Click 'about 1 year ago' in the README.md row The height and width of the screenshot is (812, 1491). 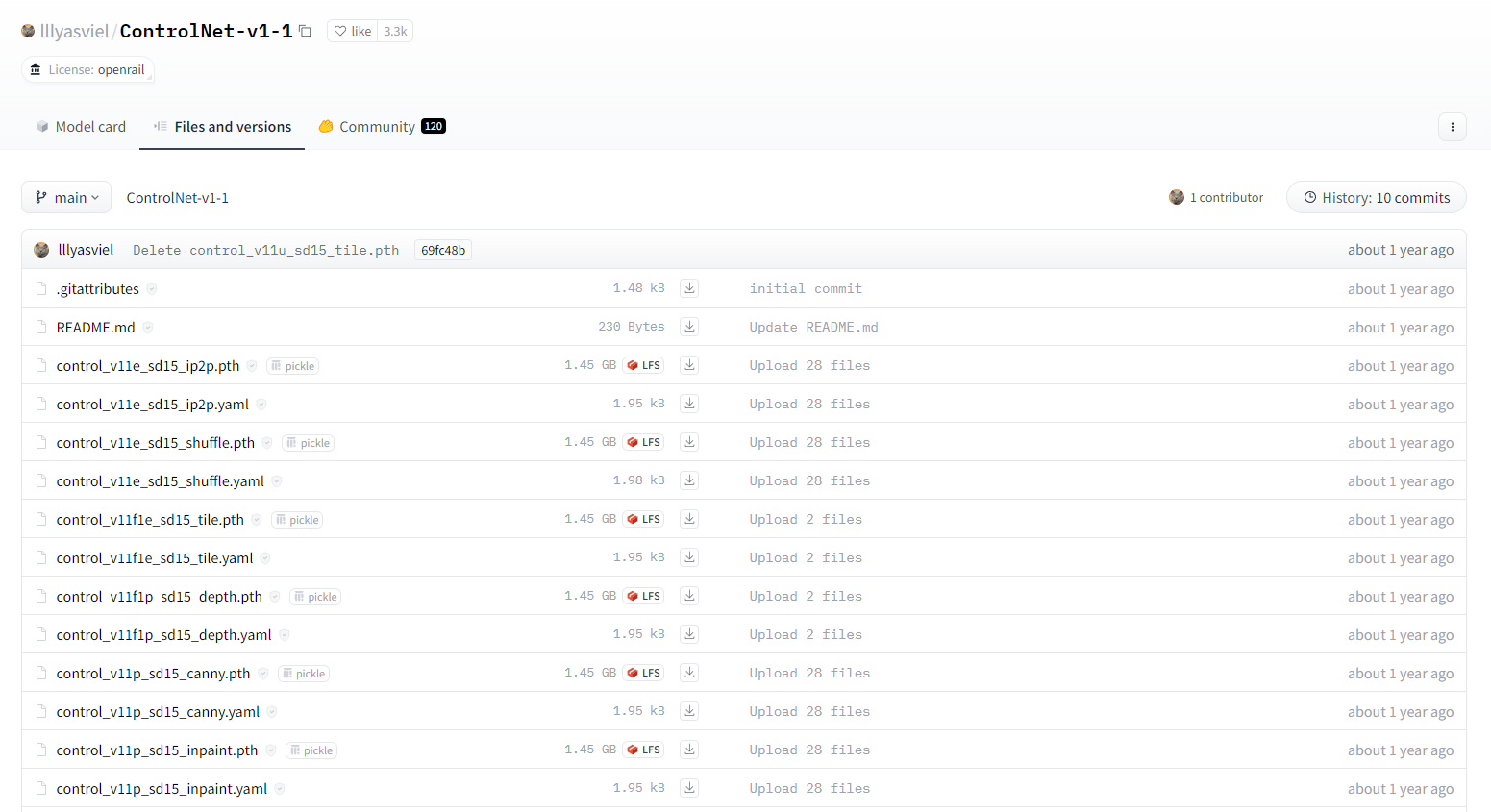coord(1400,327)
